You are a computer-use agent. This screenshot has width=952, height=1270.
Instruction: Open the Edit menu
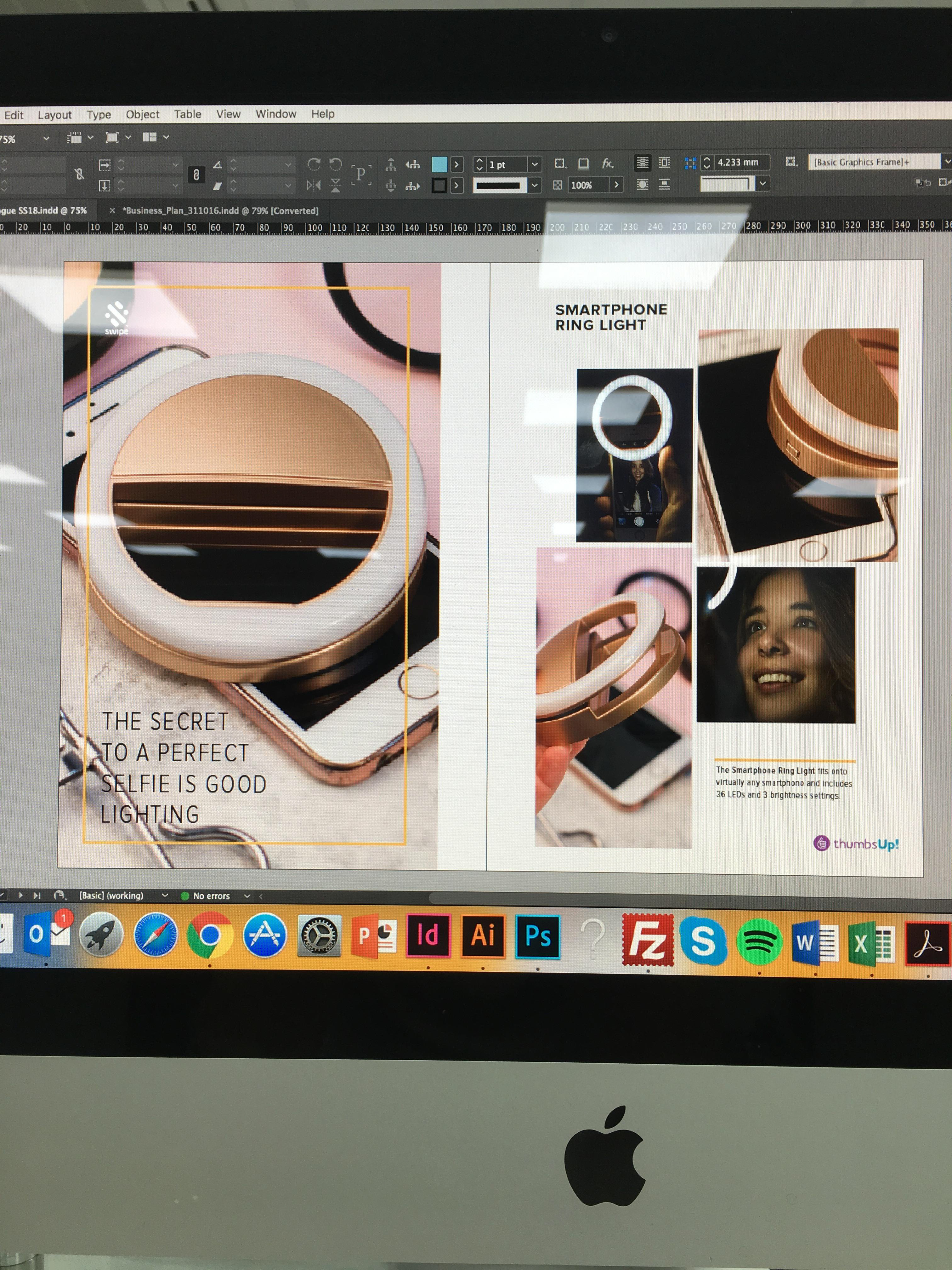pyautogui.click(x=14, y=115)
